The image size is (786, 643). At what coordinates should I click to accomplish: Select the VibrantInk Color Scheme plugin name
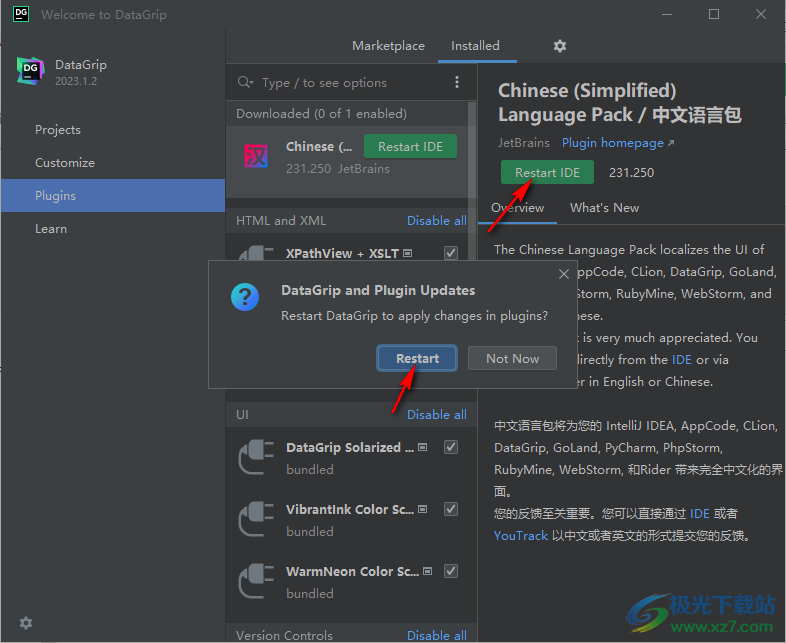tap(350, 510)
